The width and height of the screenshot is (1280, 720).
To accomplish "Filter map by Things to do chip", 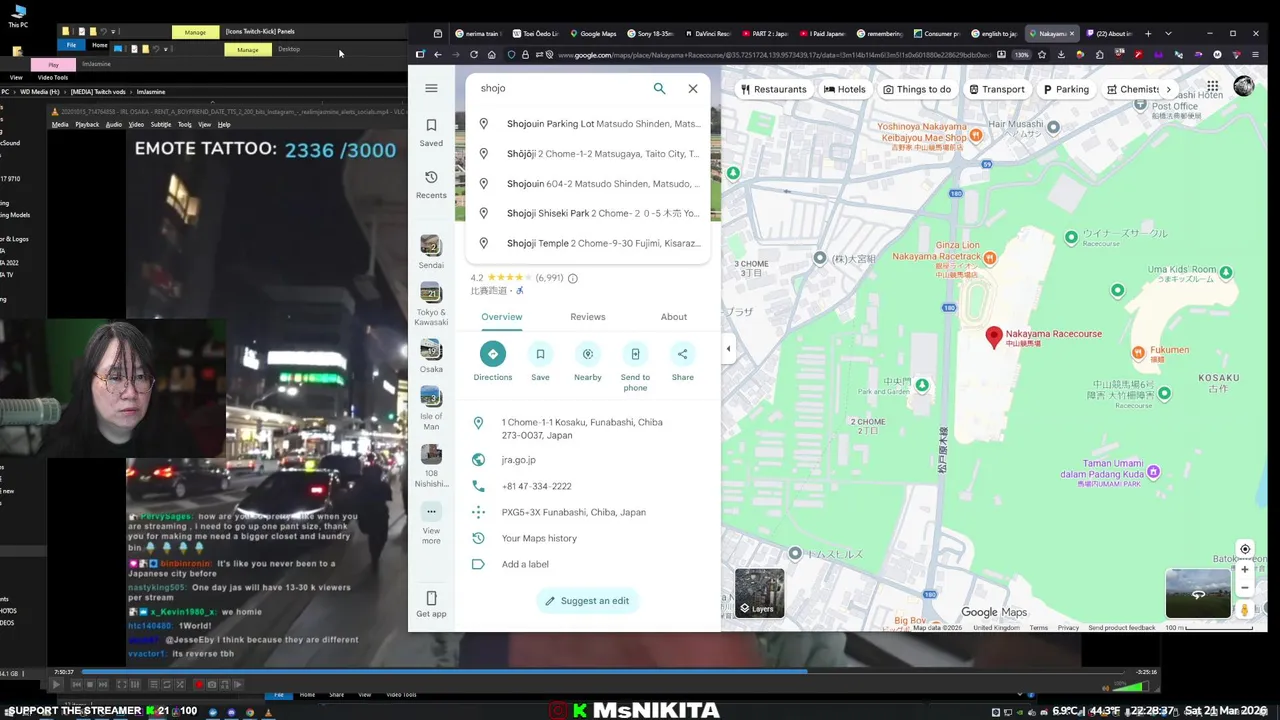I will pos(917,89).
